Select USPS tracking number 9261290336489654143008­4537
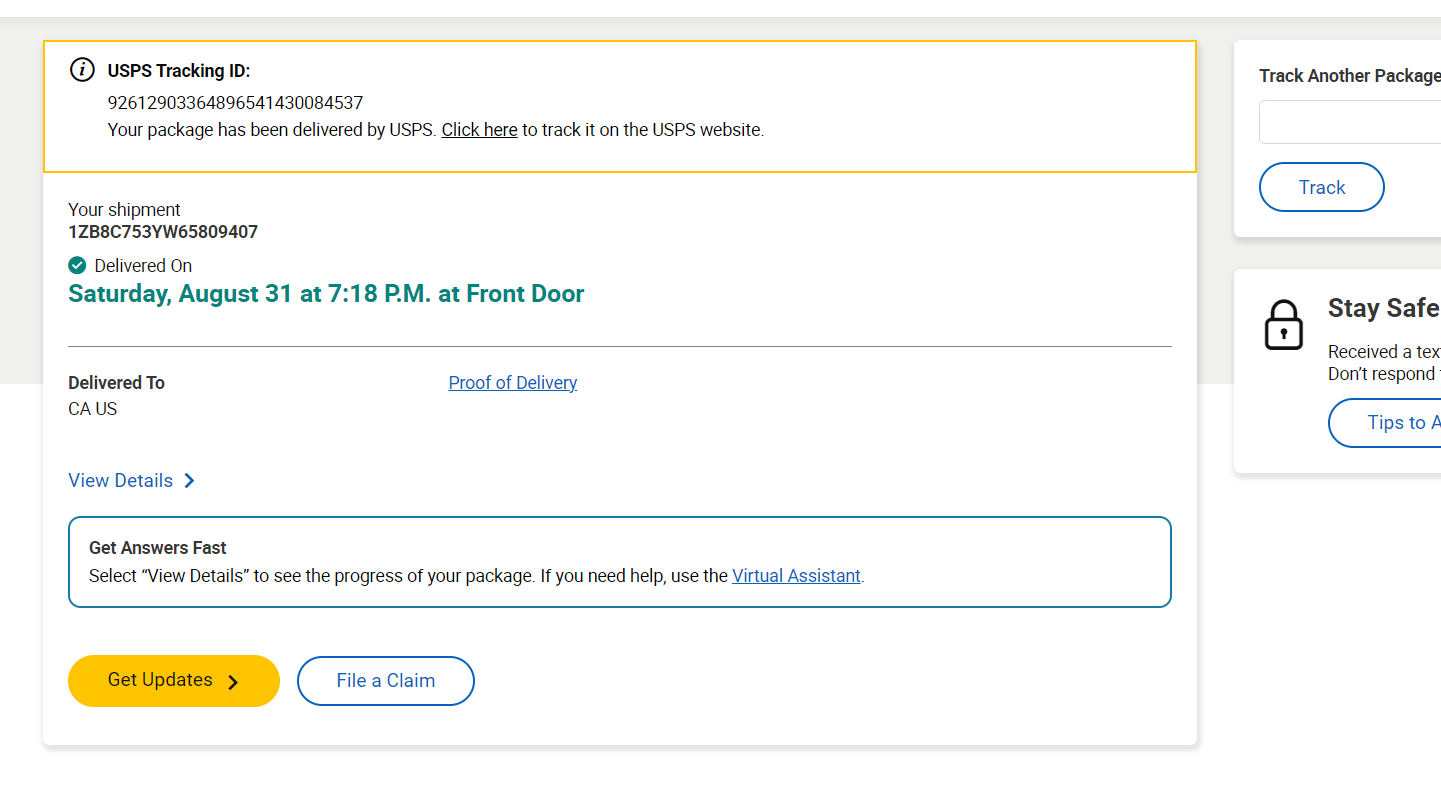The width and height of the screenshot is (1441, 785). [235, 103]
